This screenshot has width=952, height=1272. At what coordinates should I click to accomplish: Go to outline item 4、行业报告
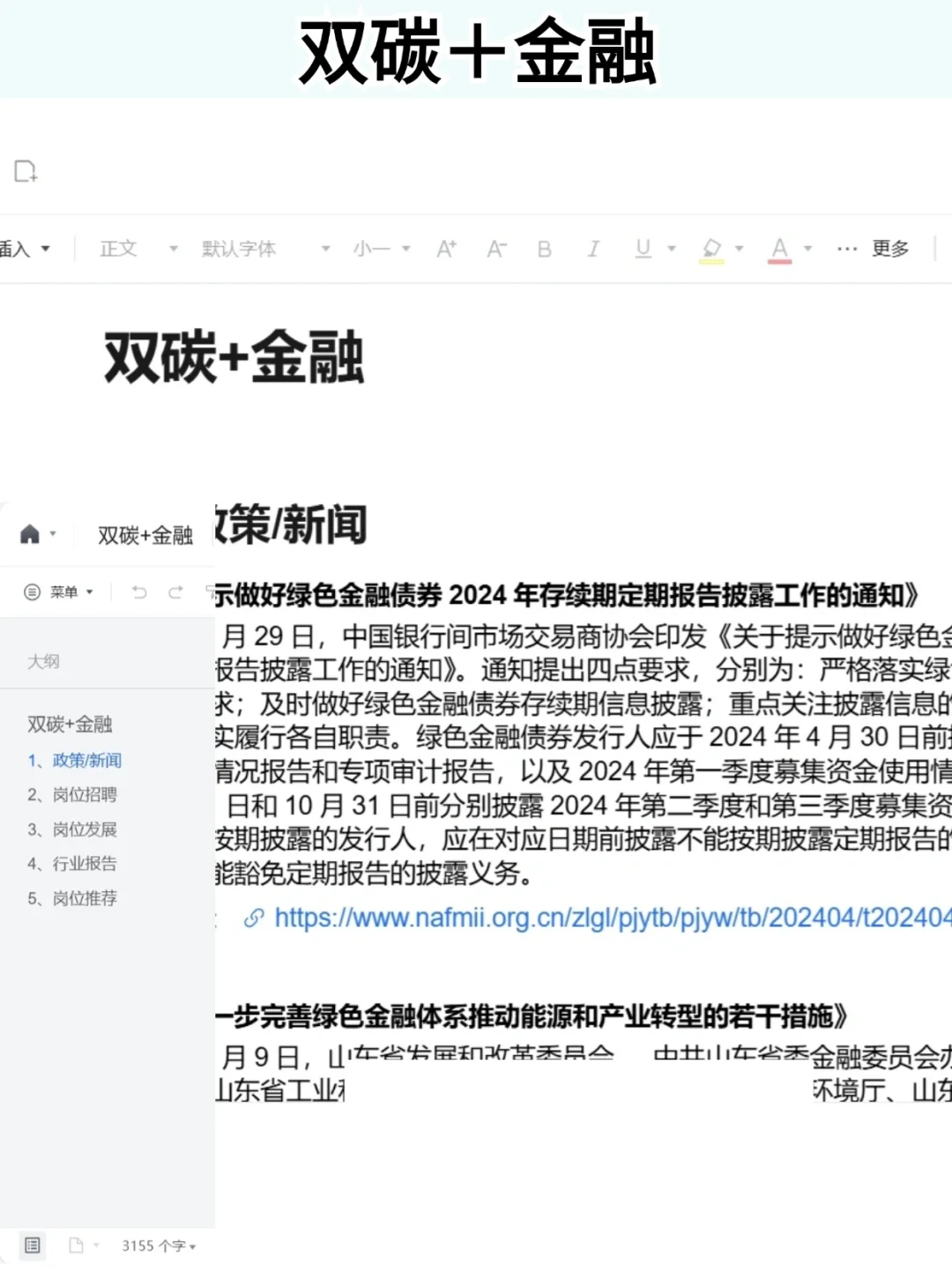pyautogui.click(x=72, y=864)
